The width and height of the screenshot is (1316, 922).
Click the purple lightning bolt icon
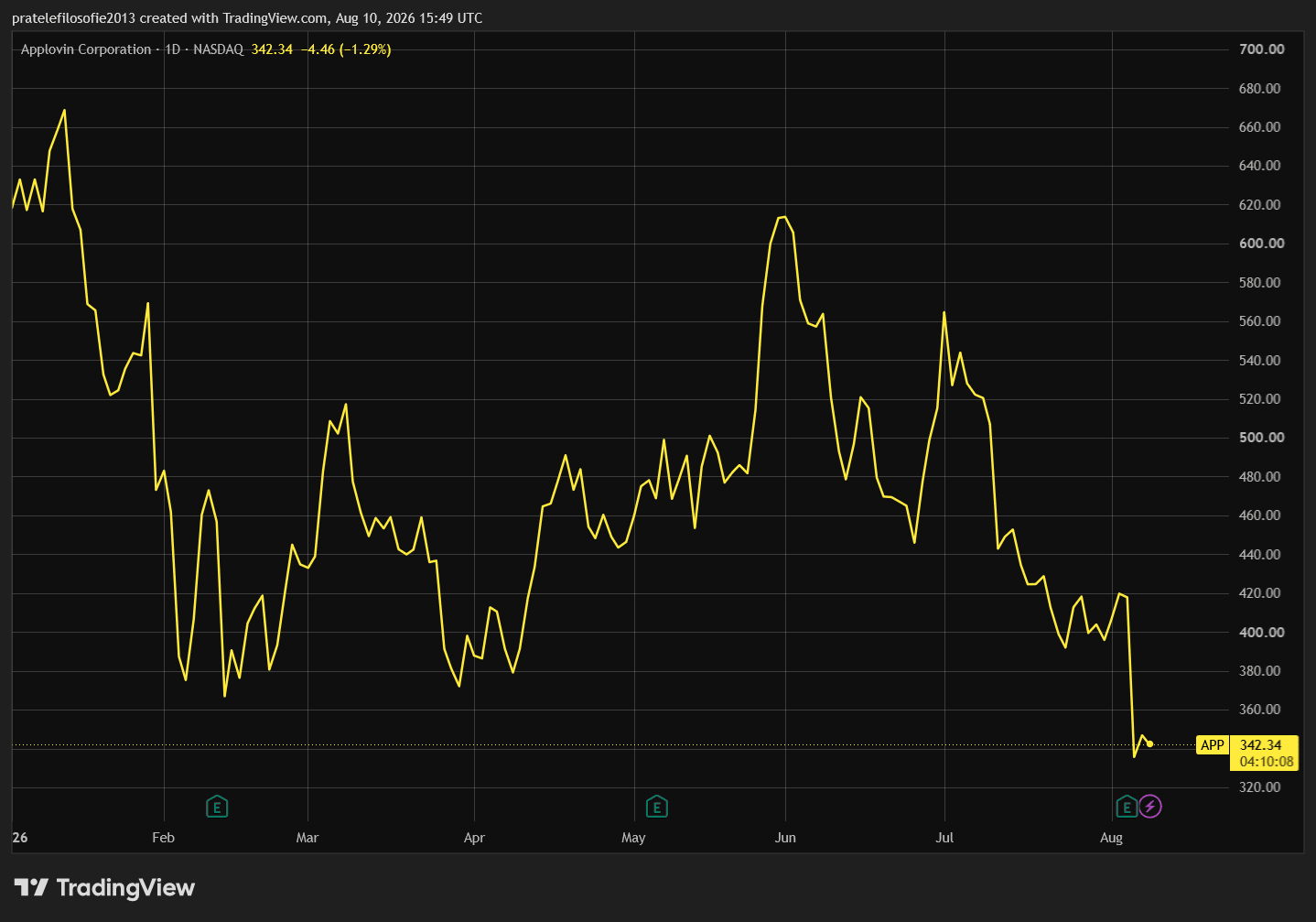[x=1150, y=807]
